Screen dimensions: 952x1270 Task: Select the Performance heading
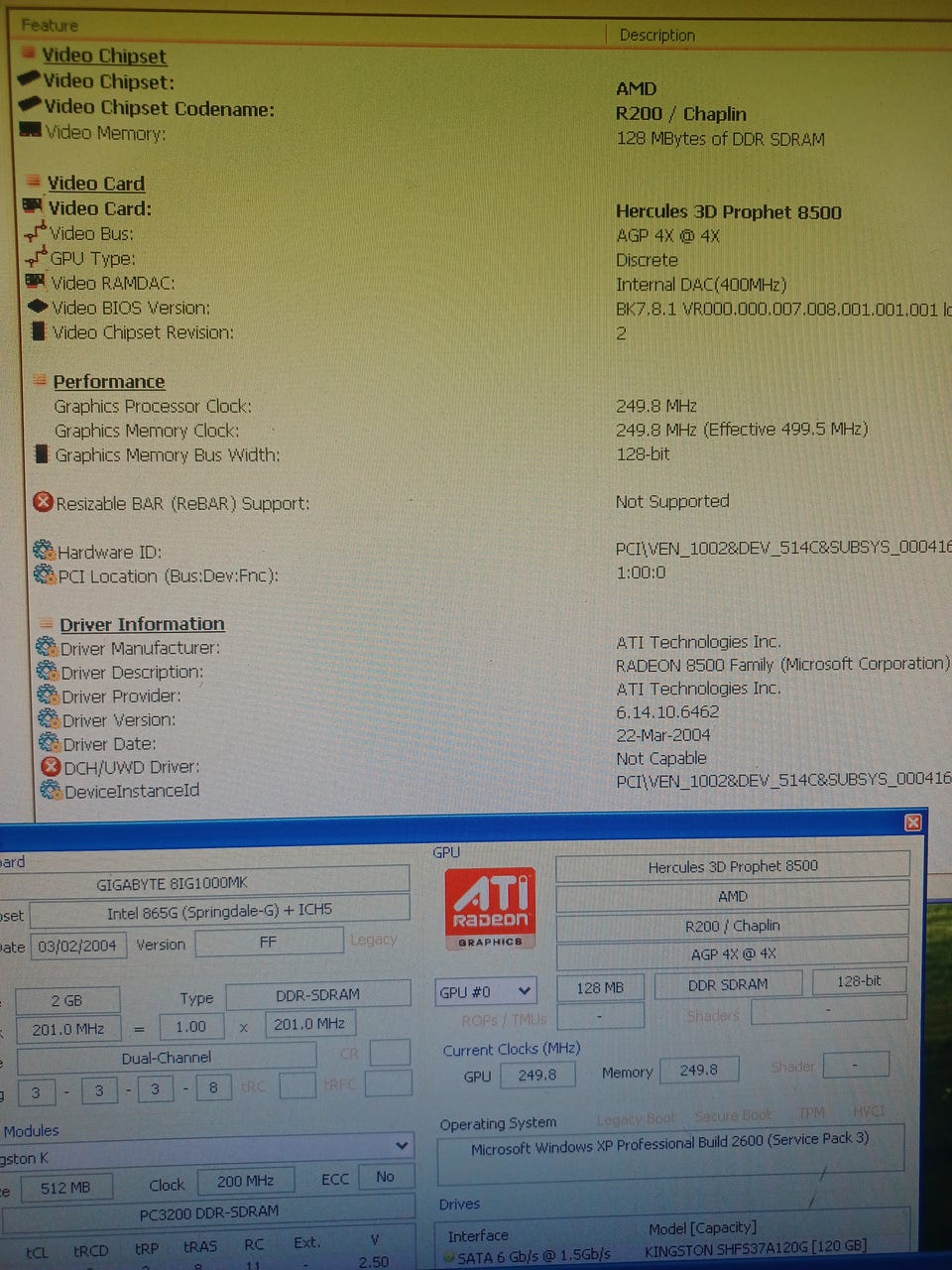(x=109, y=381)
